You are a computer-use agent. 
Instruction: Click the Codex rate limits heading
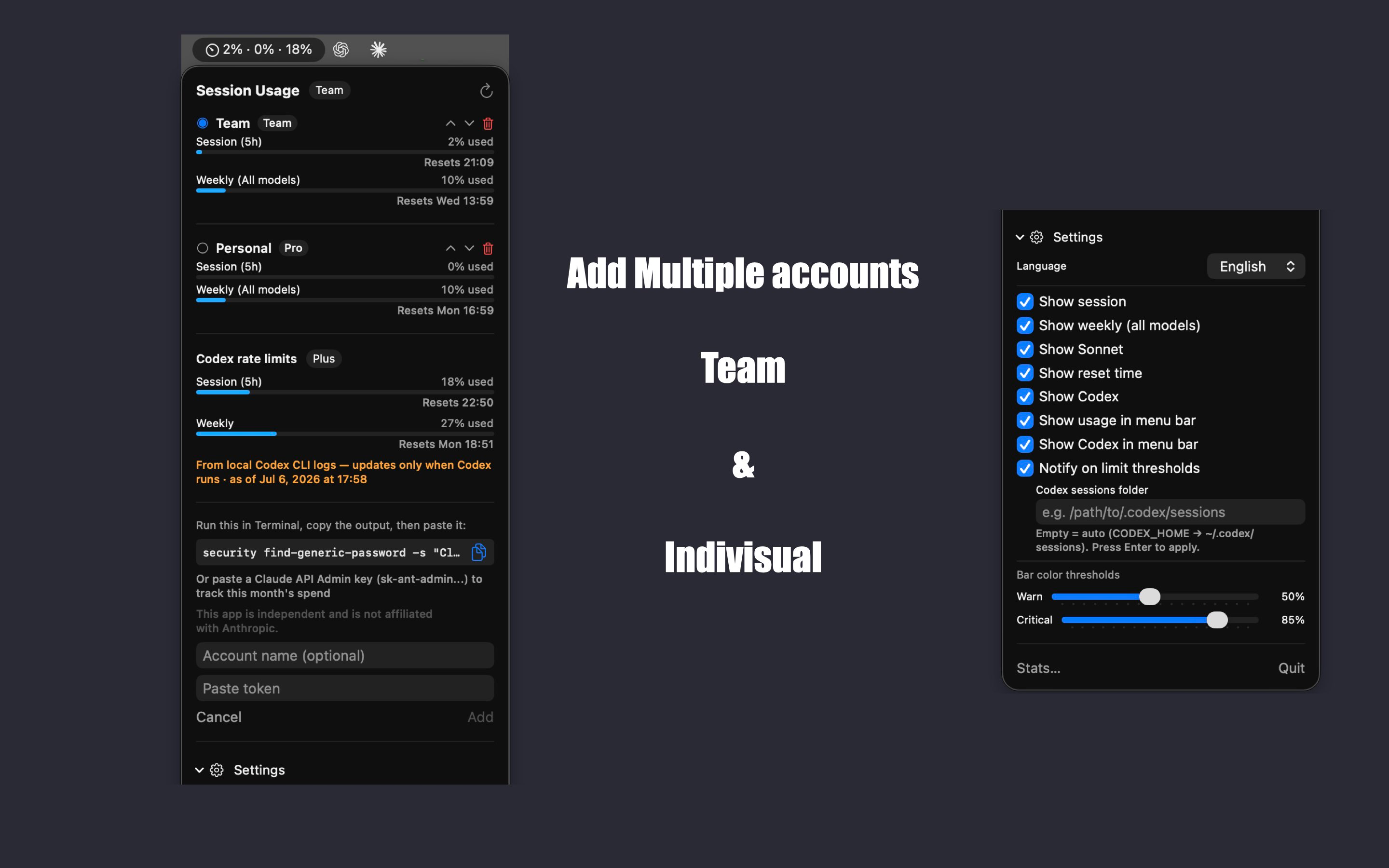(246, 359)
